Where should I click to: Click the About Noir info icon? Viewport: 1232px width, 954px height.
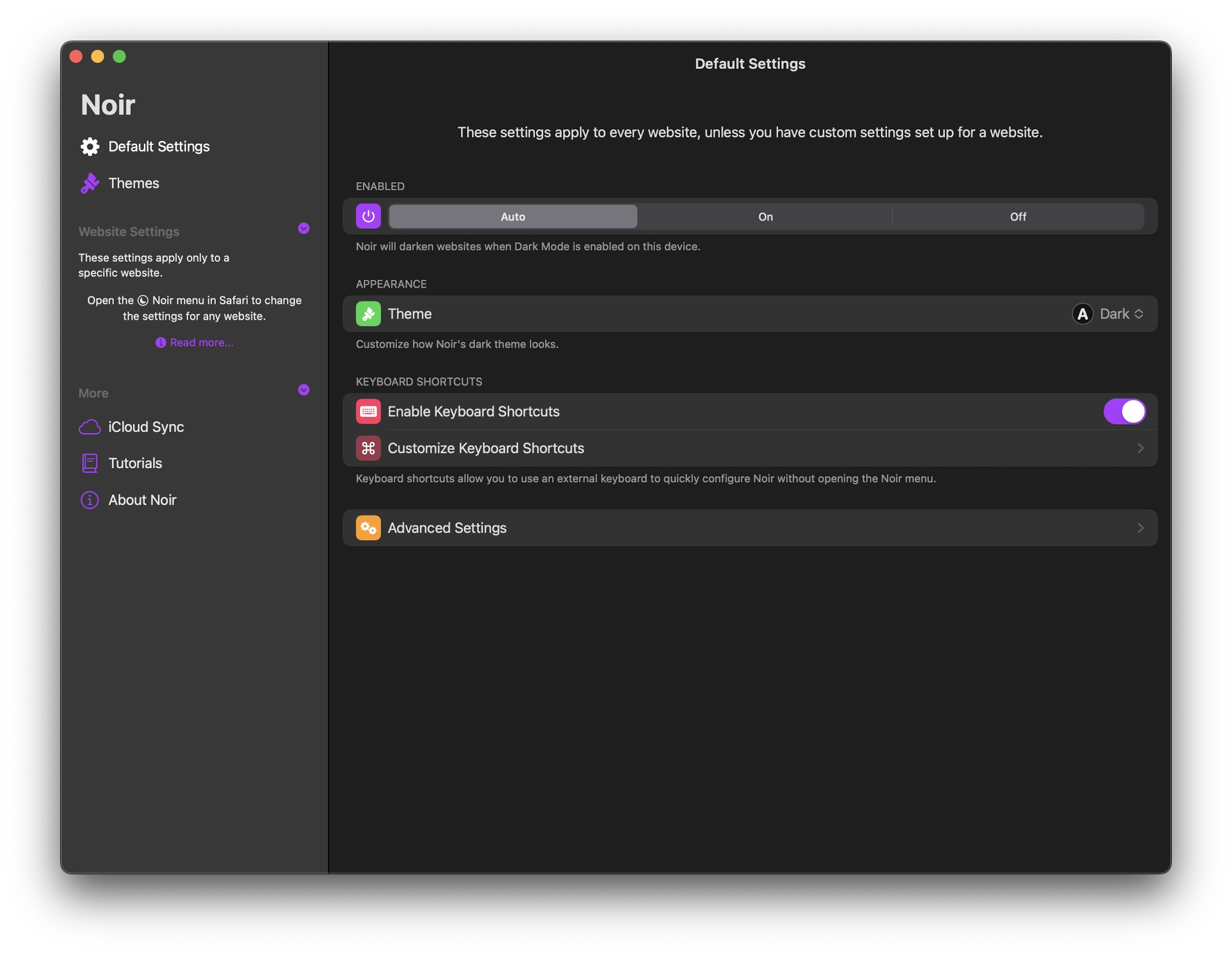pos(89,500)
